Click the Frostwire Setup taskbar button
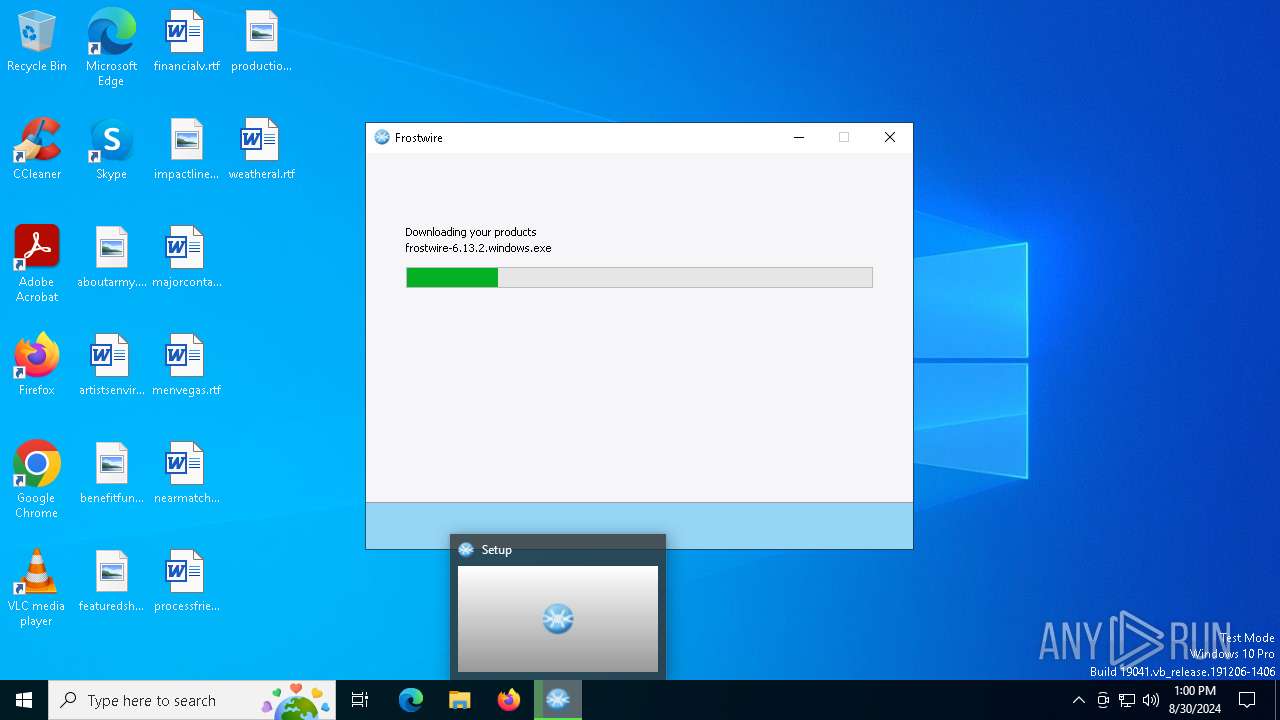Viewport: 1280px width, 720px height. tap(558, 700)
